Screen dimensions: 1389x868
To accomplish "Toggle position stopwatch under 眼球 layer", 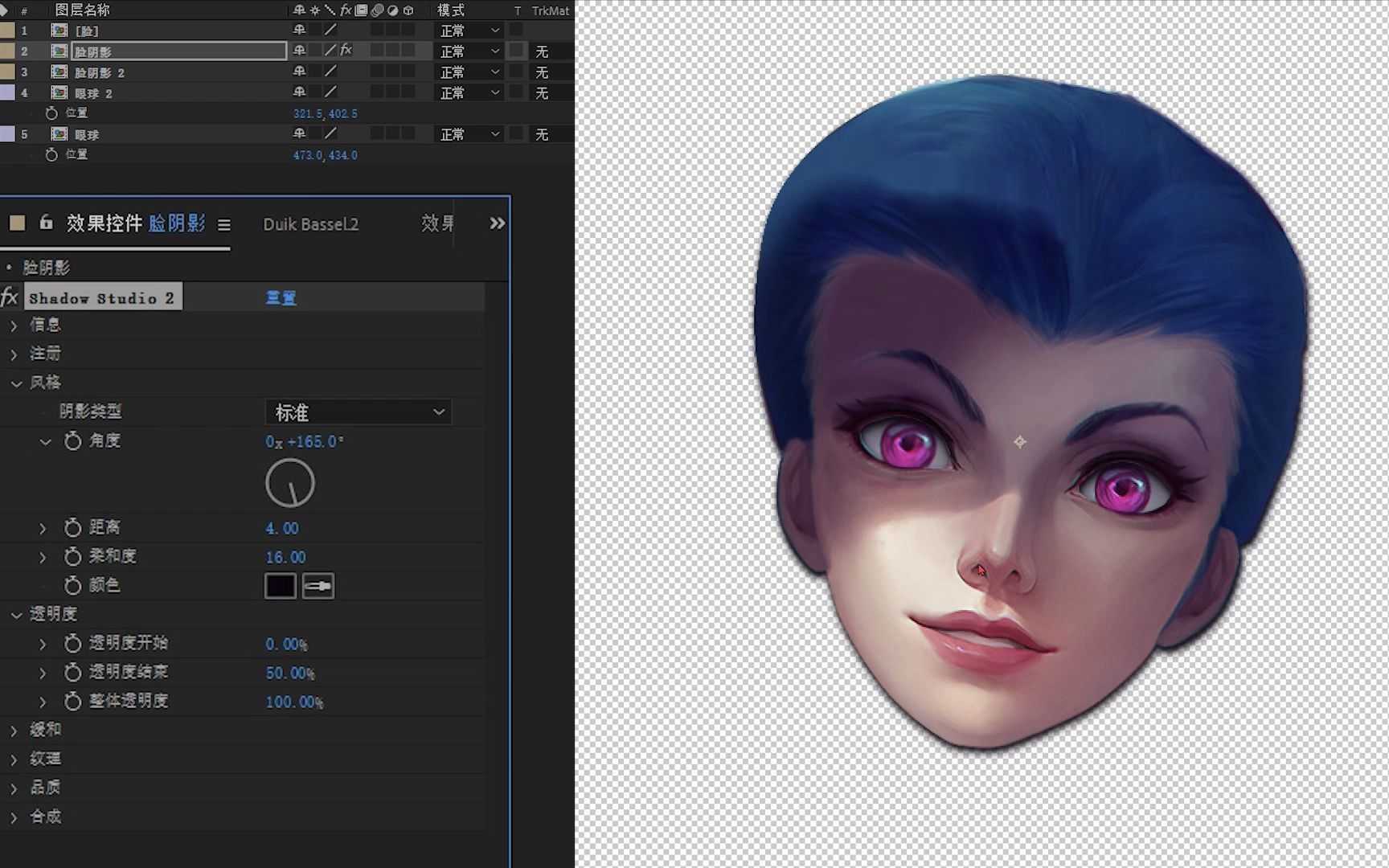I will click(x=52, y=154).
